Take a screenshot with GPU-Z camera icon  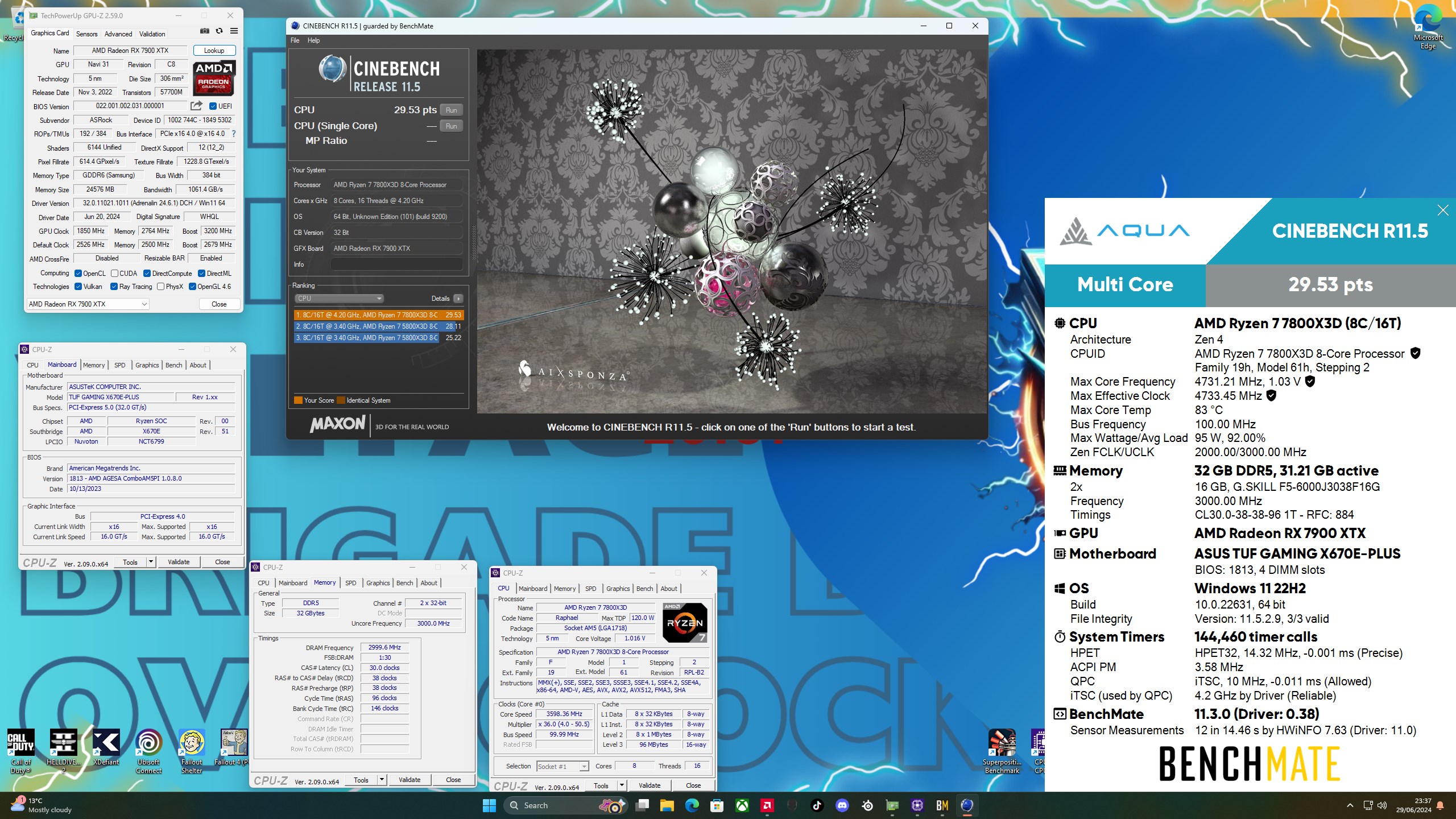(x=204, y=31)
